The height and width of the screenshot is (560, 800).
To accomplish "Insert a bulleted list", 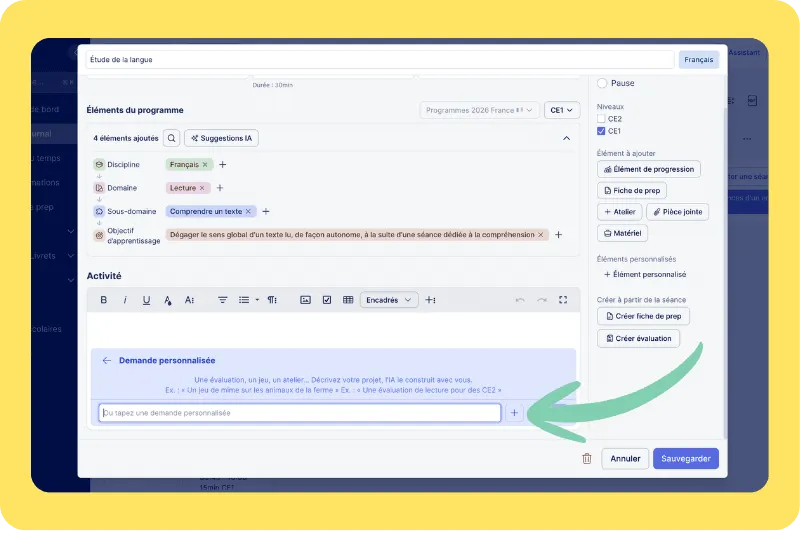I will 244,300.
